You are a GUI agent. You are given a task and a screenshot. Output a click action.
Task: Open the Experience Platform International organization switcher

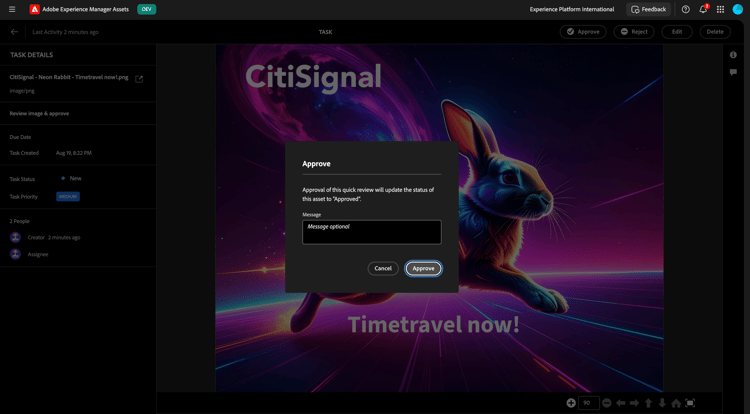point(572,9)
